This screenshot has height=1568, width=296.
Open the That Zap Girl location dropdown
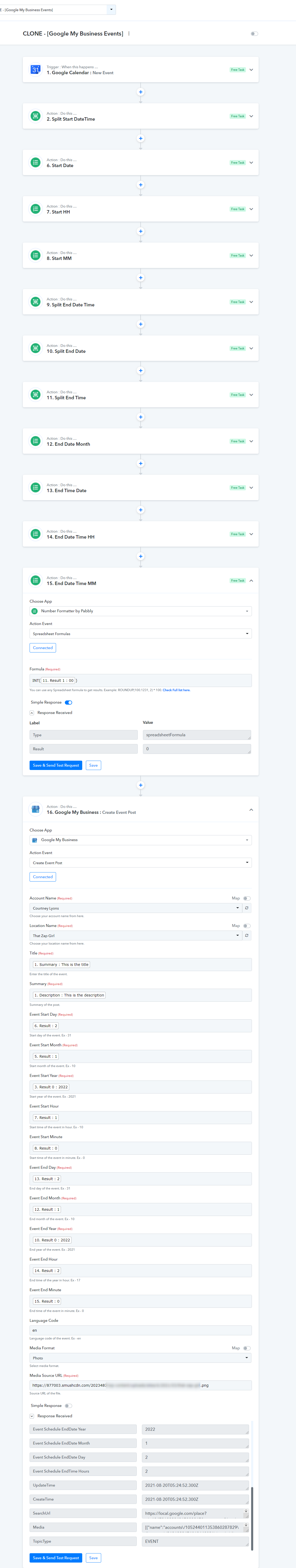coord(136,936)
